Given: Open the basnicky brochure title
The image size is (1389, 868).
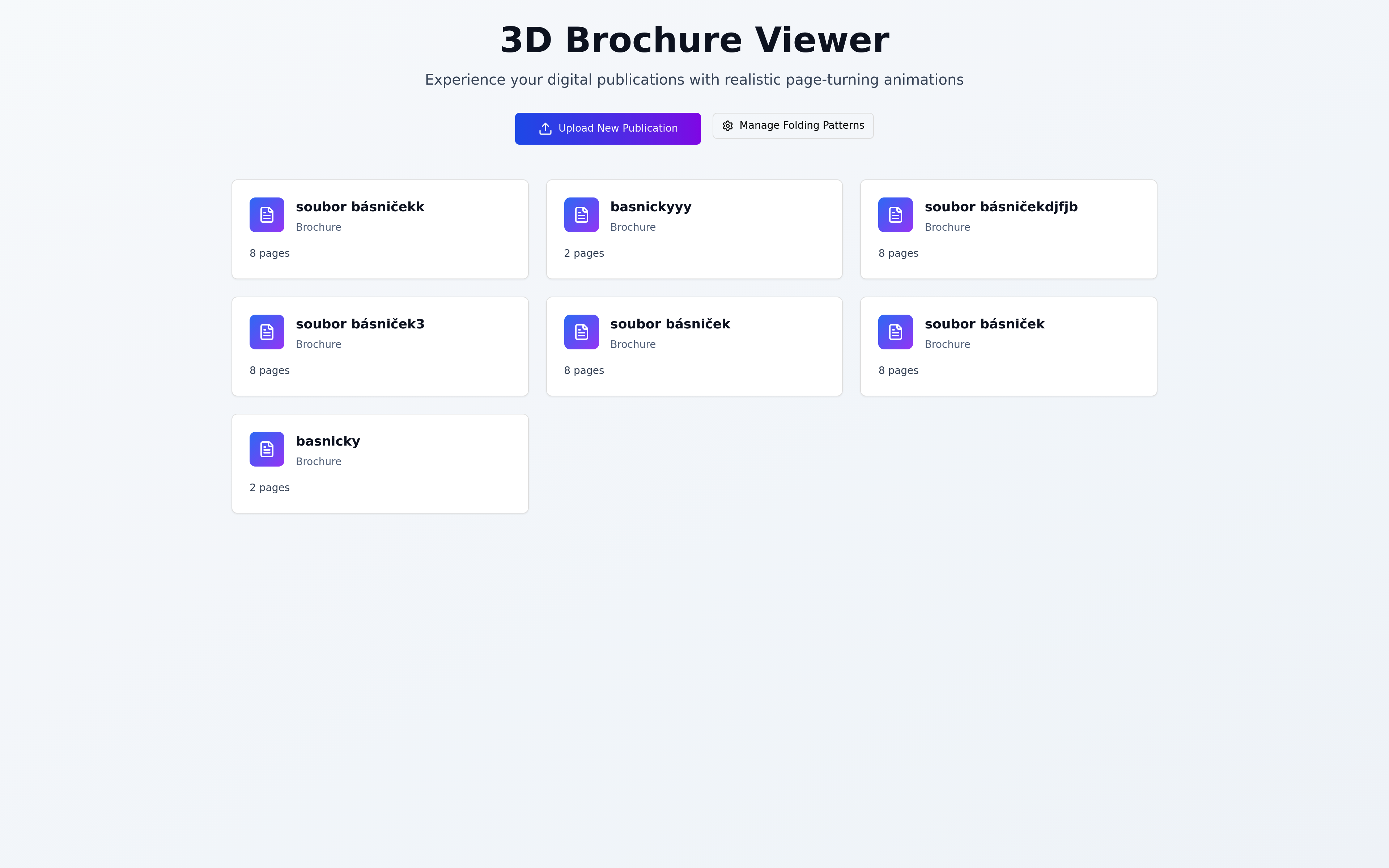Looking at the screenshot, I should [328, 441].
